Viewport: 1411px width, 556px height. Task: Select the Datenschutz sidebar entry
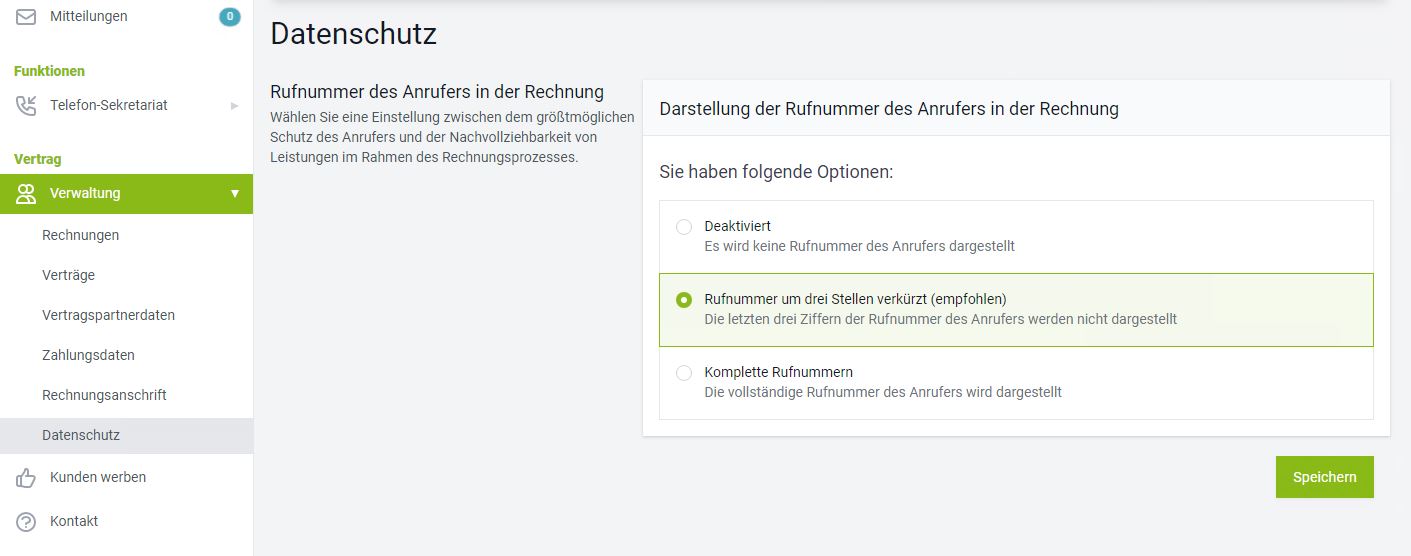127,436
